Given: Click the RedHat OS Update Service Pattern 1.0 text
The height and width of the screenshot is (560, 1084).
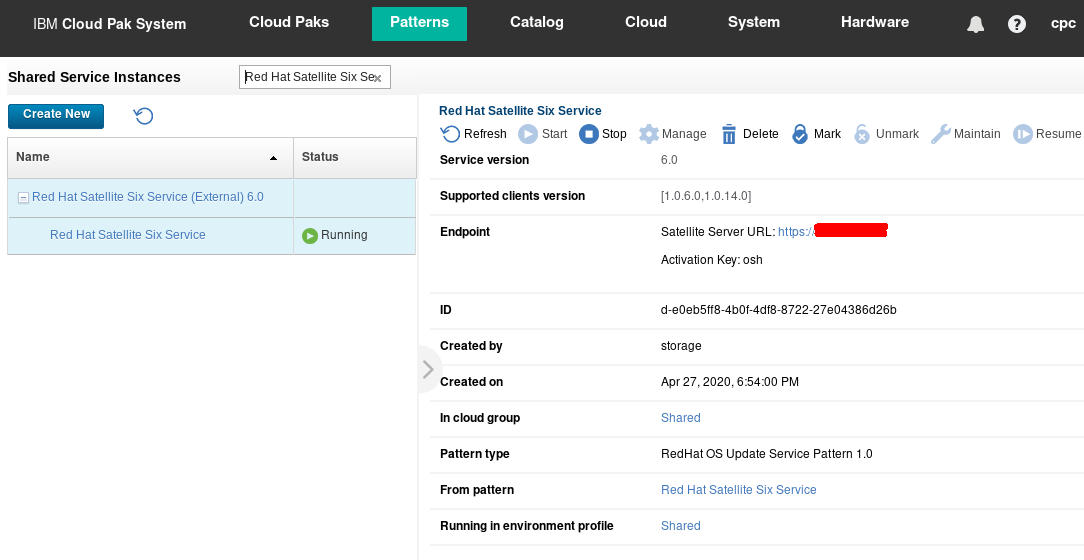Looking at the screenshot, I should click(767, 454).
